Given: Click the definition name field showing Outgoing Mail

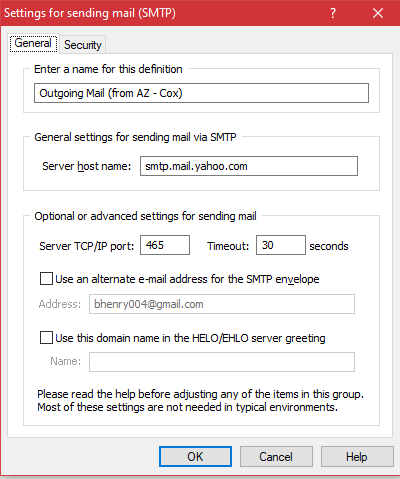Looking at the screenshot, I should click(201, 93).
